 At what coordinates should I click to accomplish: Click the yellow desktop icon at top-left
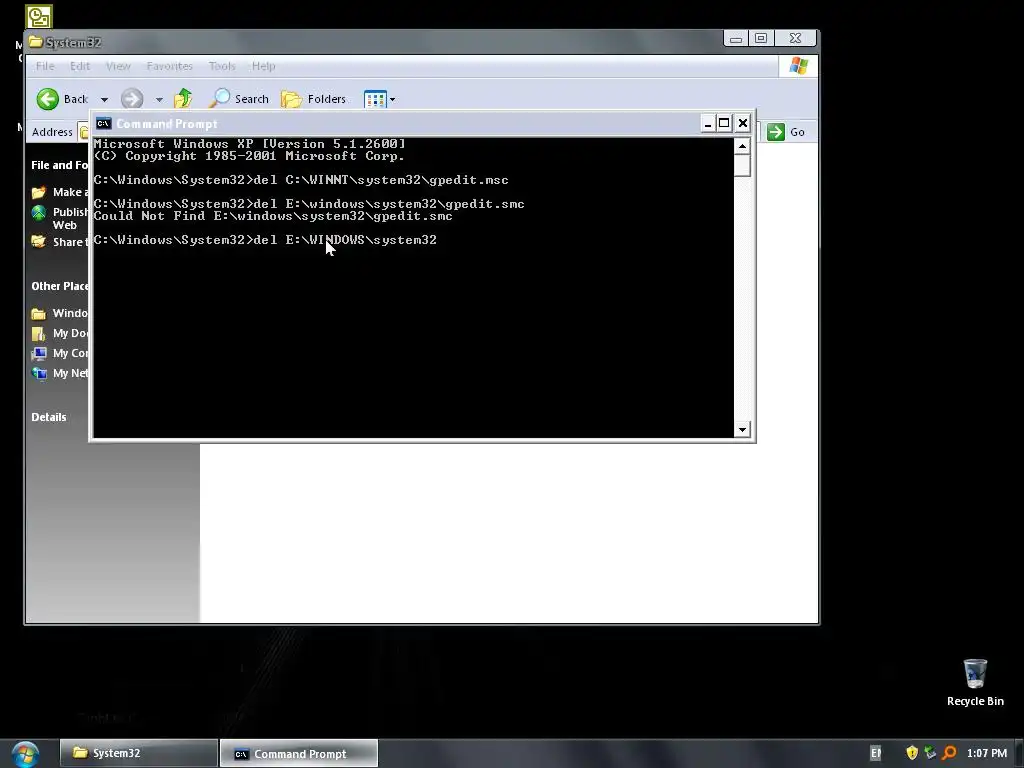click(x=39, y=17)
